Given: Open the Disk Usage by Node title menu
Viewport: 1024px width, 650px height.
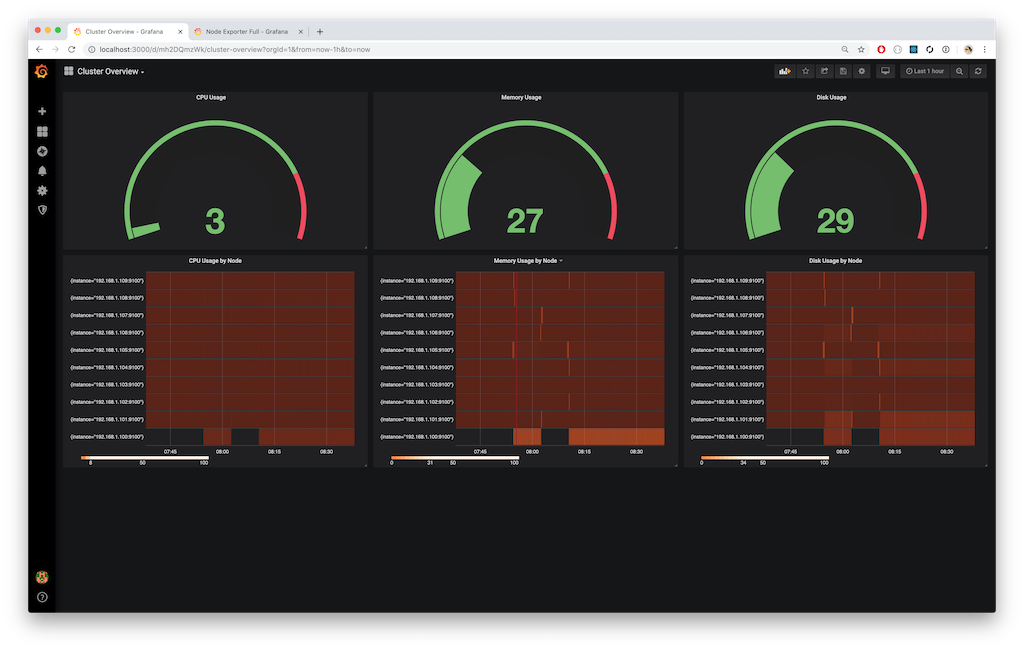Looking at the screenshot, I should coord(835,261).
